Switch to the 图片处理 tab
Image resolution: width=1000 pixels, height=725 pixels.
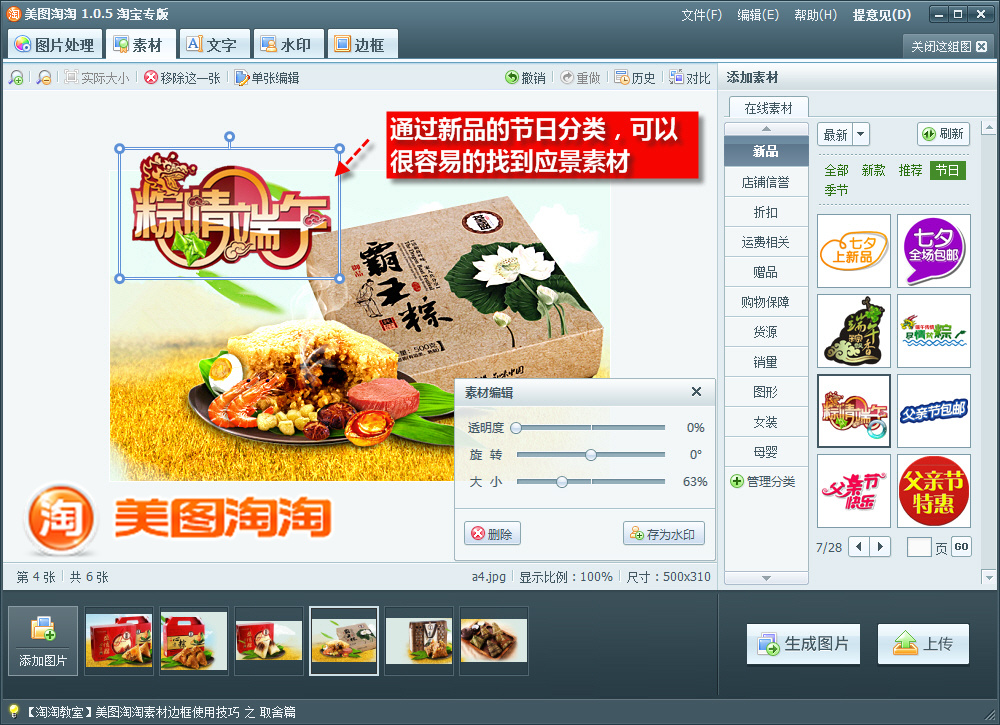tap(55, 44)
